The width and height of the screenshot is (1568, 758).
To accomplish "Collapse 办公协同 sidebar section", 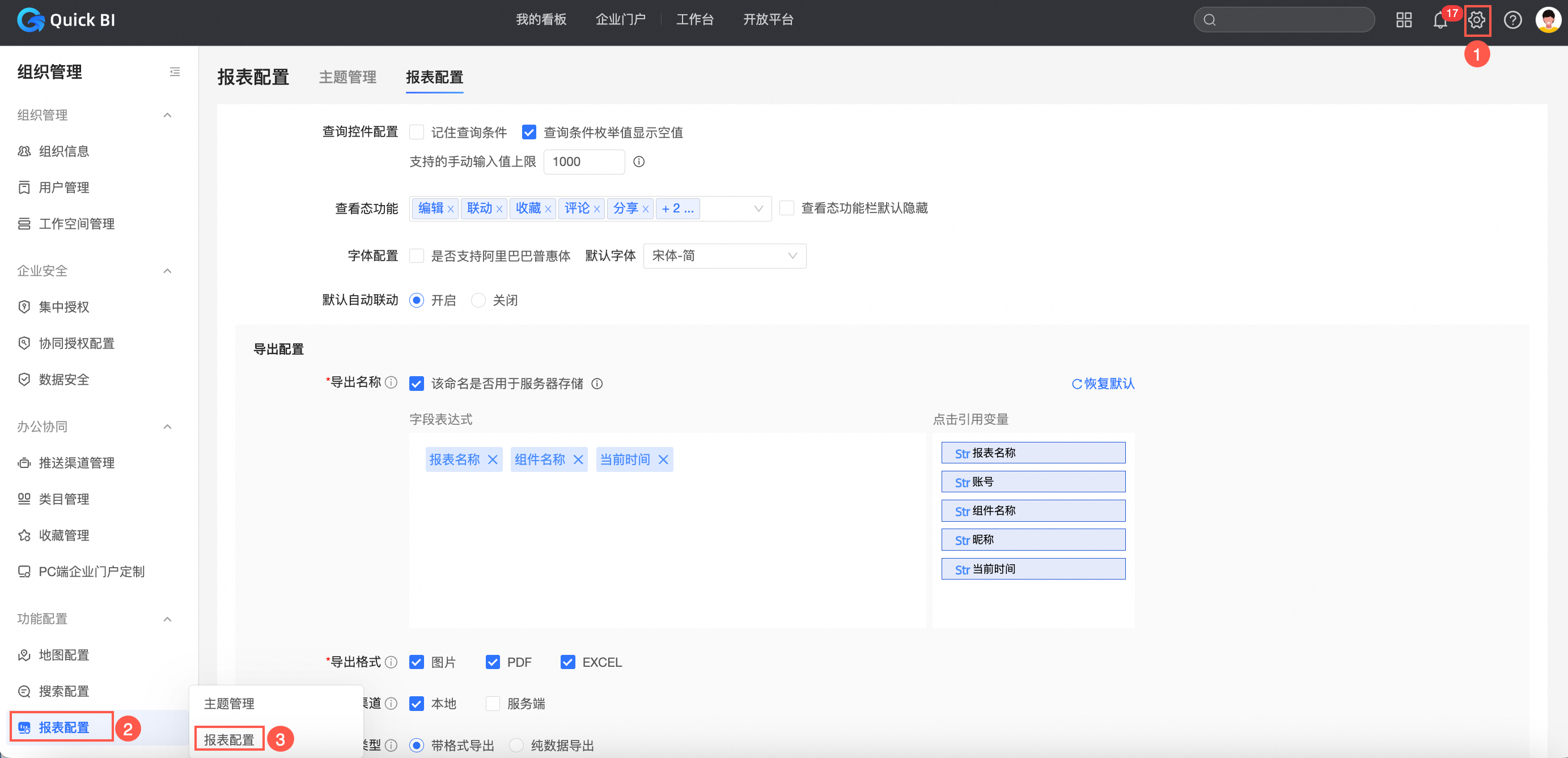I will (x=167, y=427).
